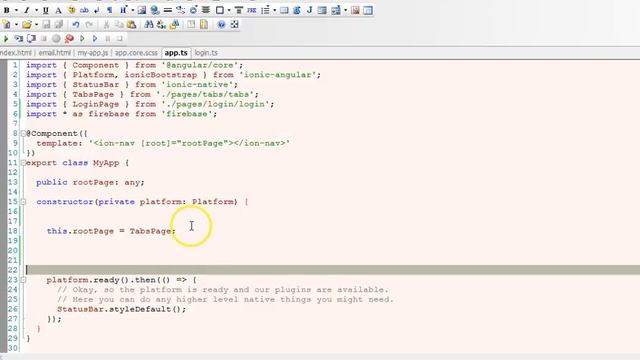
Task: Click line number 22 in the gutter
Action: pos(13,270)
